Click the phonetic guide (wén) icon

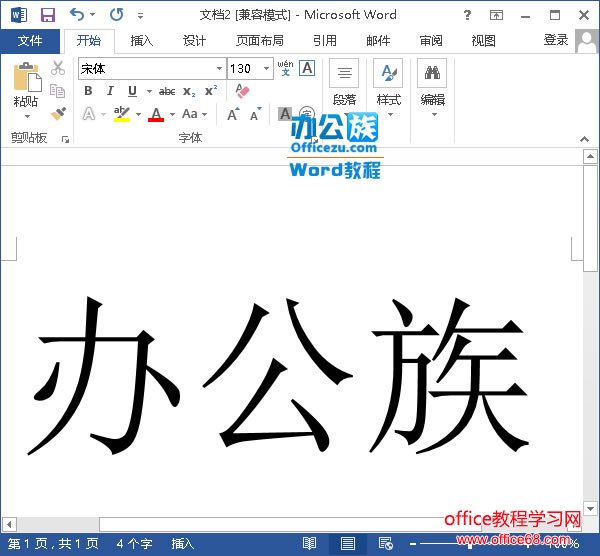click(285, 68)
